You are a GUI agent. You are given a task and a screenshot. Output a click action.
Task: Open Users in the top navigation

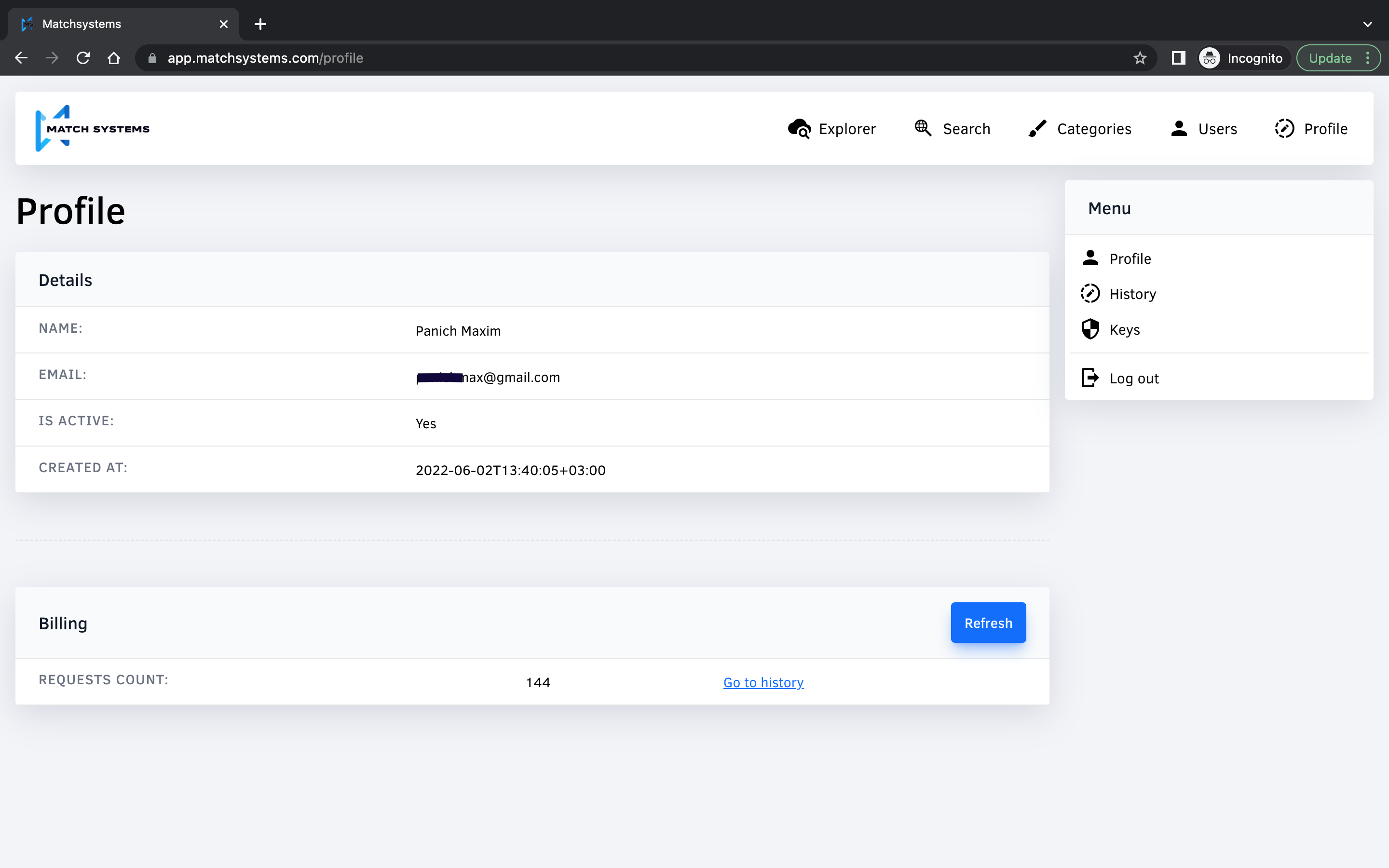[x=1204, y=129]
